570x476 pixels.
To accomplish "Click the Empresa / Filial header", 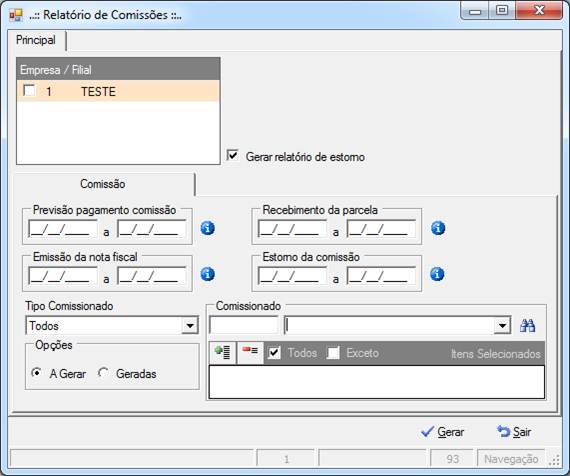I will (x=118, y=69).
